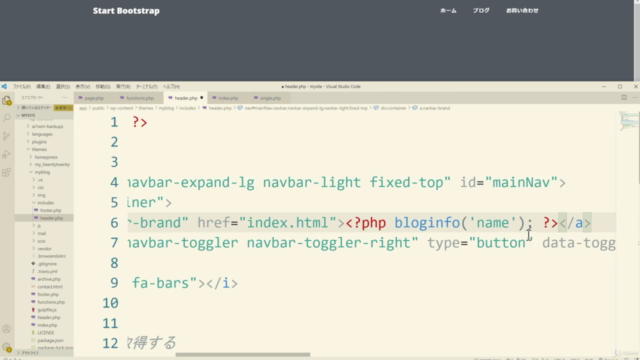640x360 pixels.
Task: Click the editor horizontal scrollbar thumb
Action: click(243, 354)
